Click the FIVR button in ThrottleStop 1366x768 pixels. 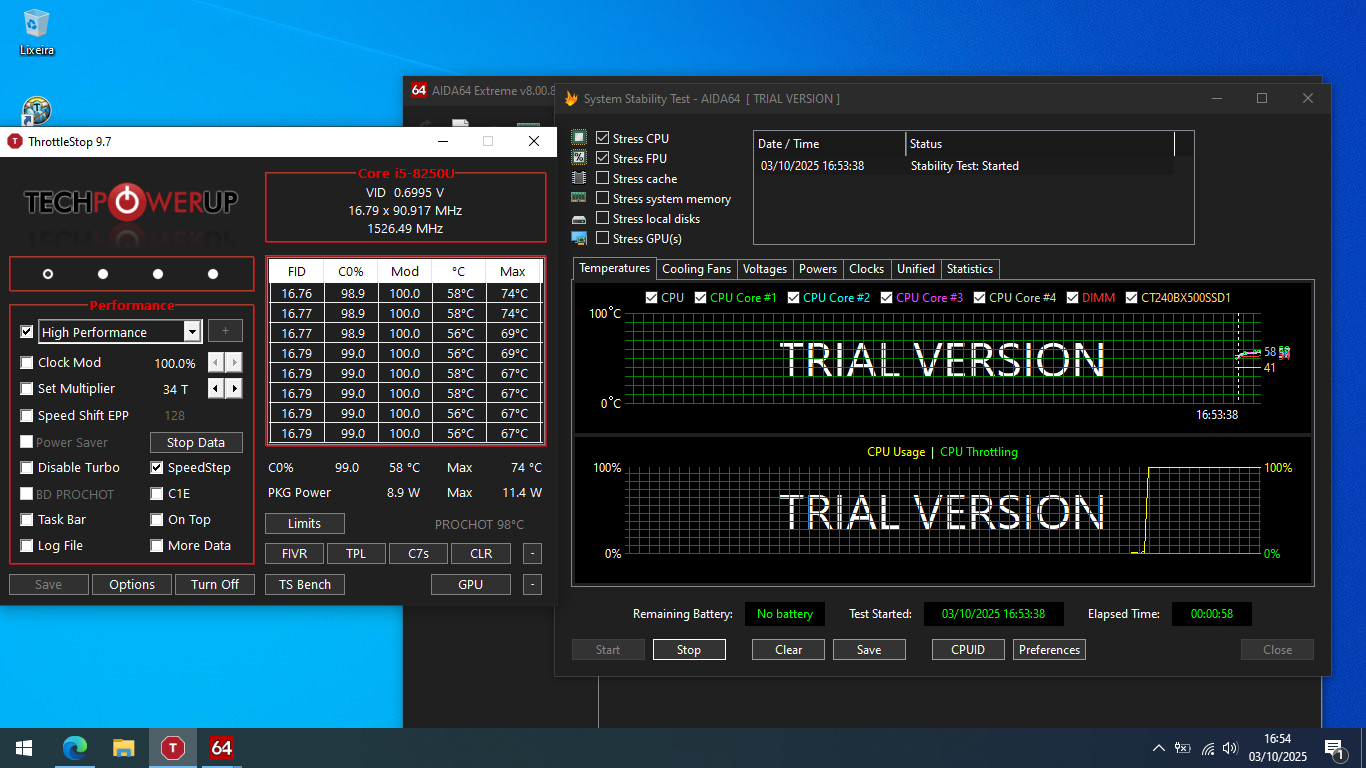coord(294,554)
